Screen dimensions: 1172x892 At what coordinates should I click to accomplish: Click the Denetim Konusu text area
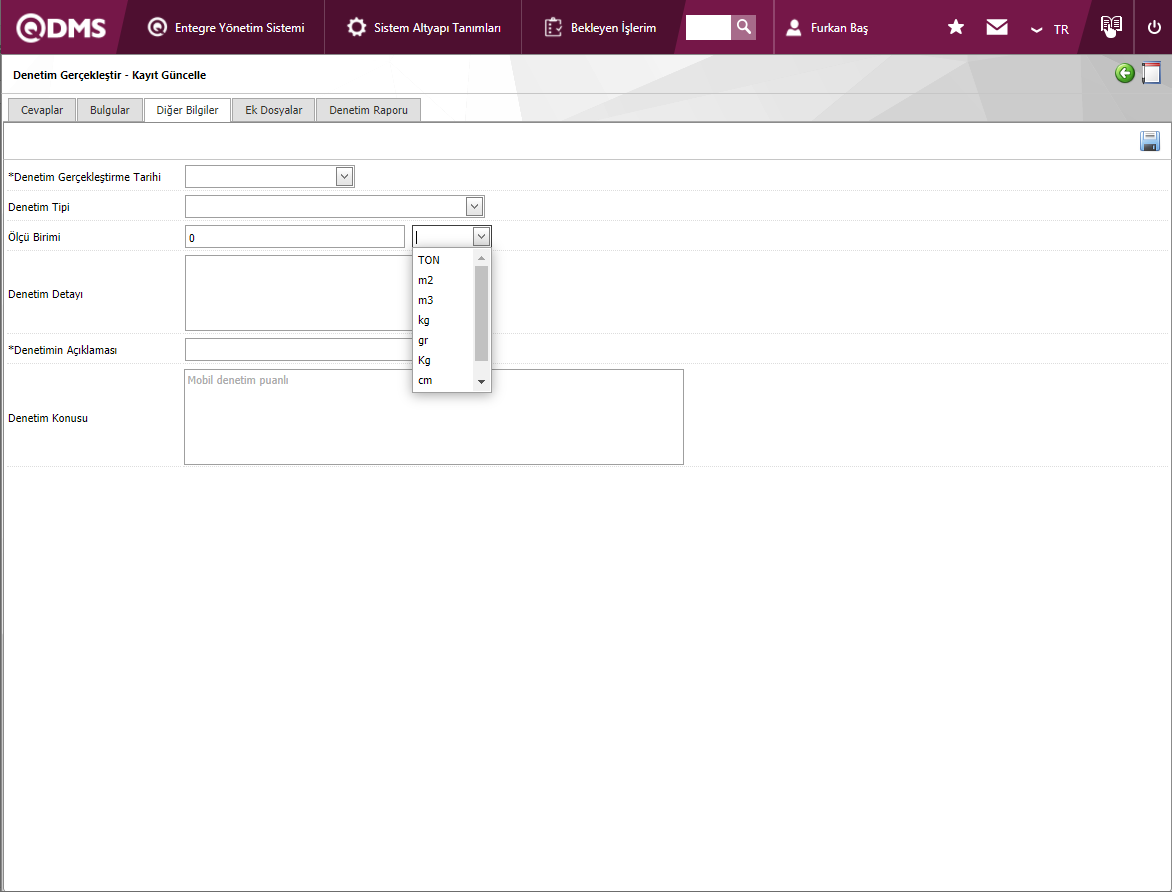(433, 417)
